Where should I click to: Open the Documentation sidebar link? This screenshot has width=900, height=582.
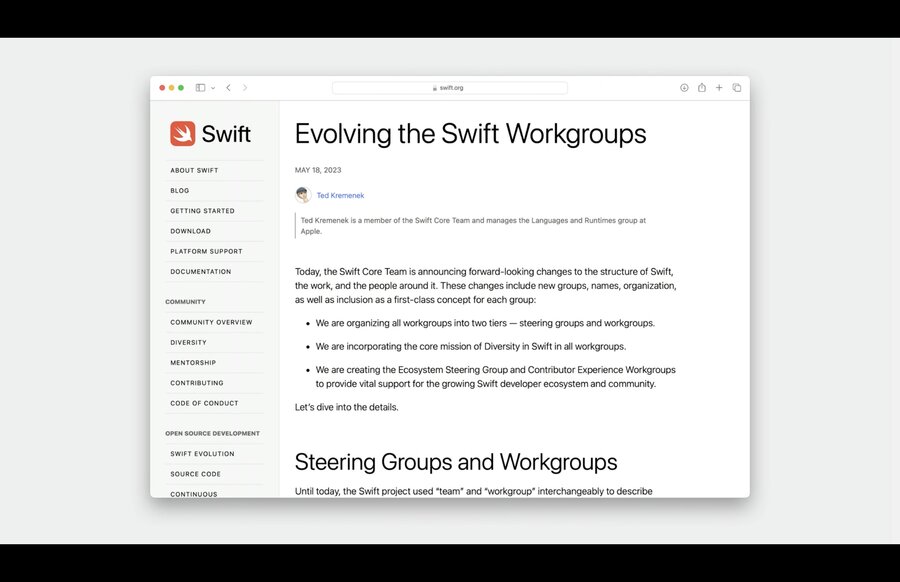201,271
